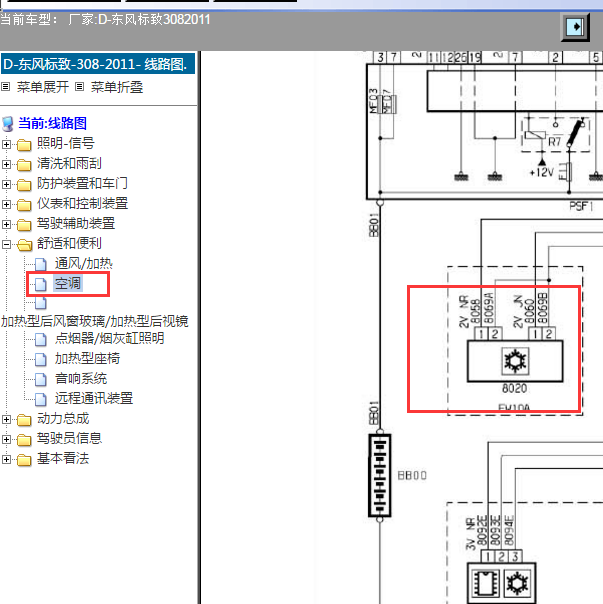This screenshot has height=604, width=603.
Task: Click the 当前车型 vehicle info text
Action: (106, 19)
